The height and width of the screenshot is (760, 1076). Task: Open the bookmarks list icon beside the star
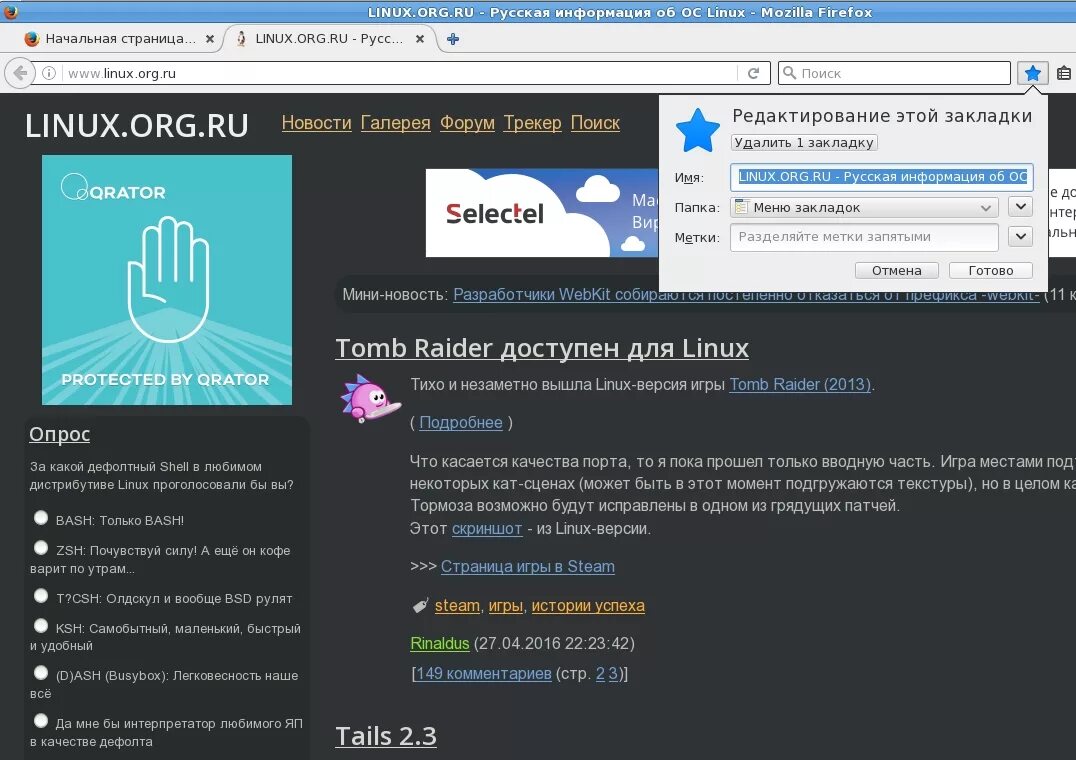(1064, 73)
